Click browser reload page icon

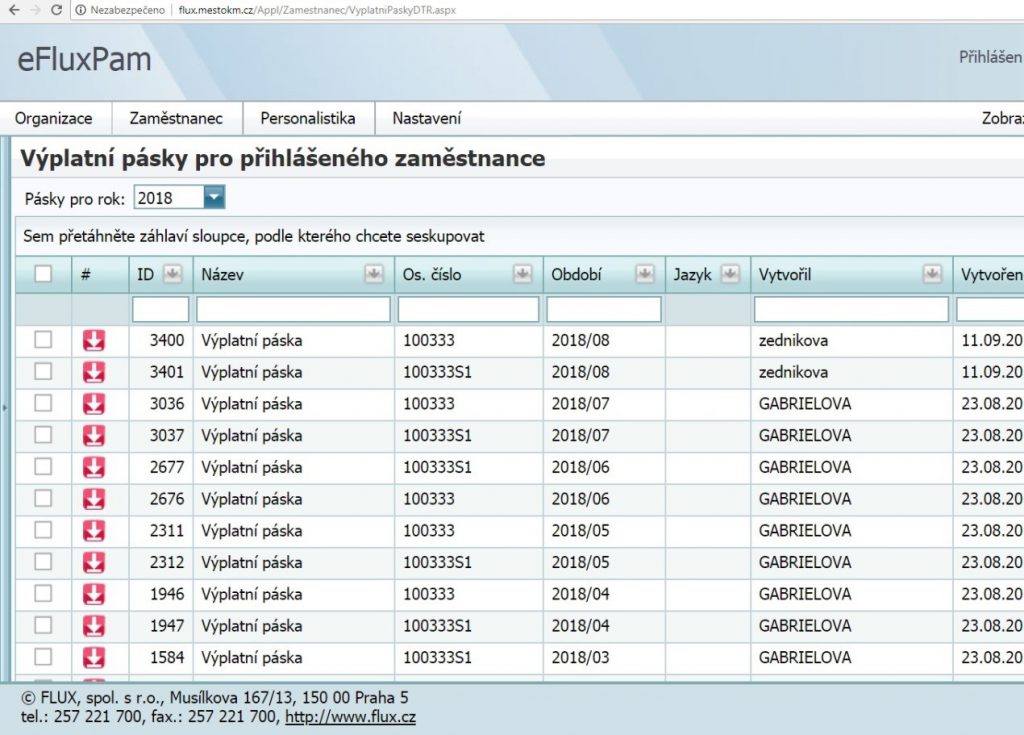tap(56, 10)
